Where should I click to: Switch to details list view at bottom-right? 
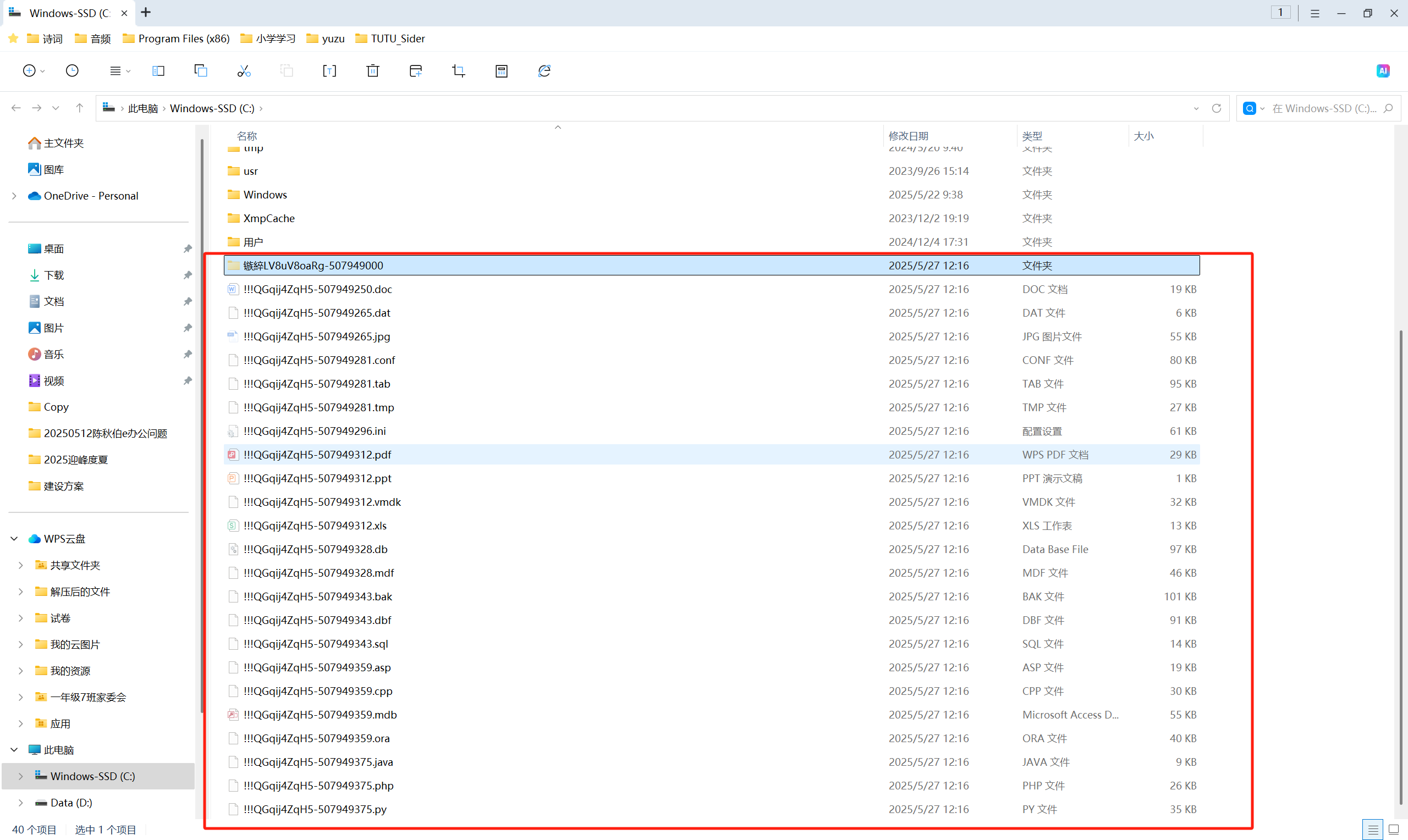click(1372, 830)
